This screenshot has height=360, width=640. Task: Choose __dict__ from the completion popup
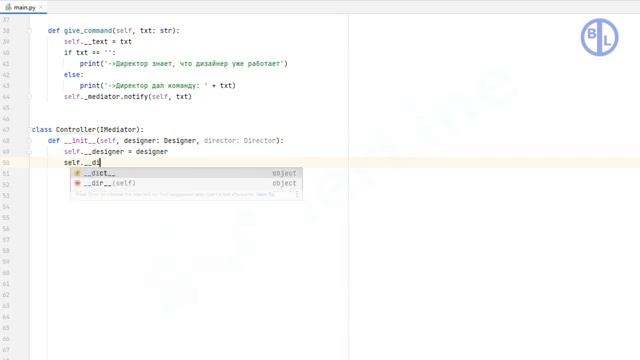186,173
